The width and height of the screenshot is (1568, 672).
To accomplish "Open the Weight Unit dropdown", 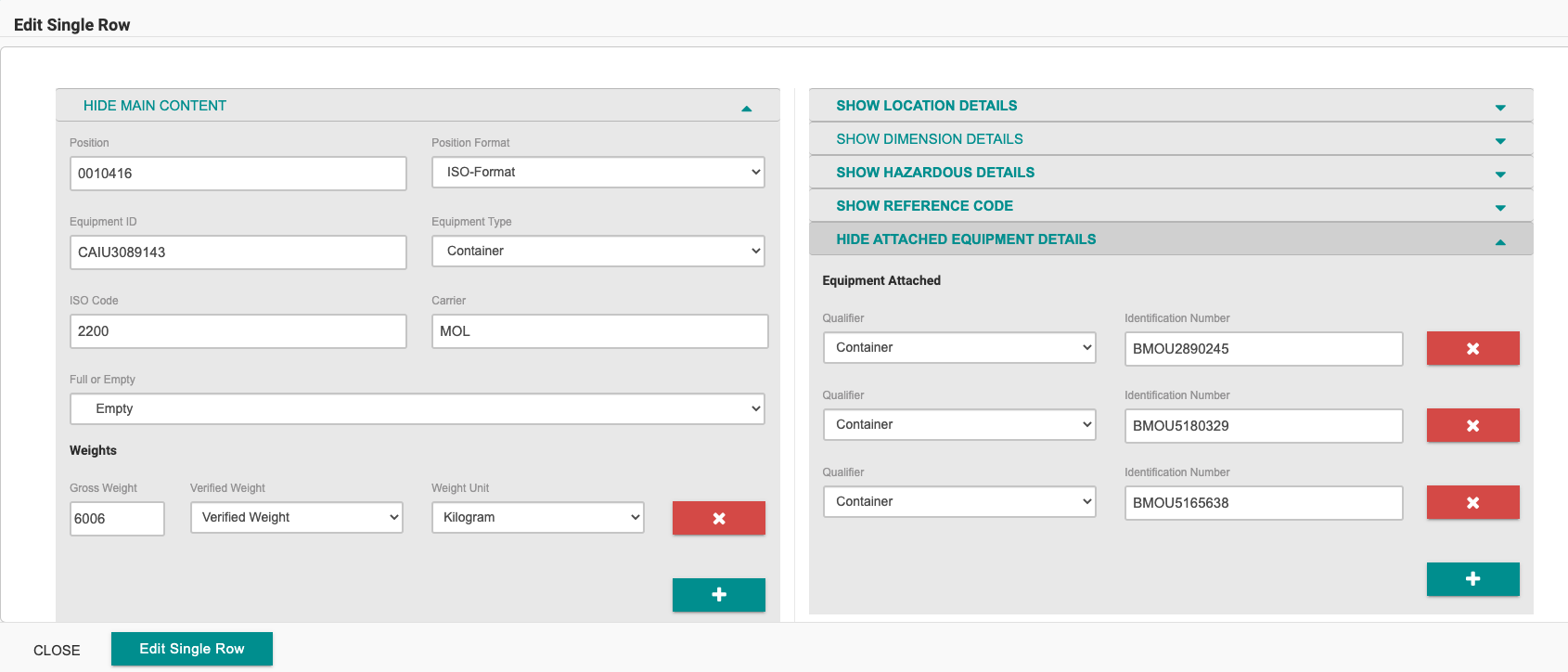I will pos(537,517).
